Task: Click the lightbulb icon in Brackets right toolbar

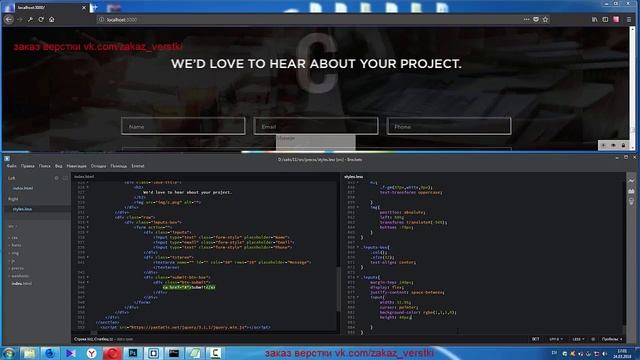Action: pos(631,202)
